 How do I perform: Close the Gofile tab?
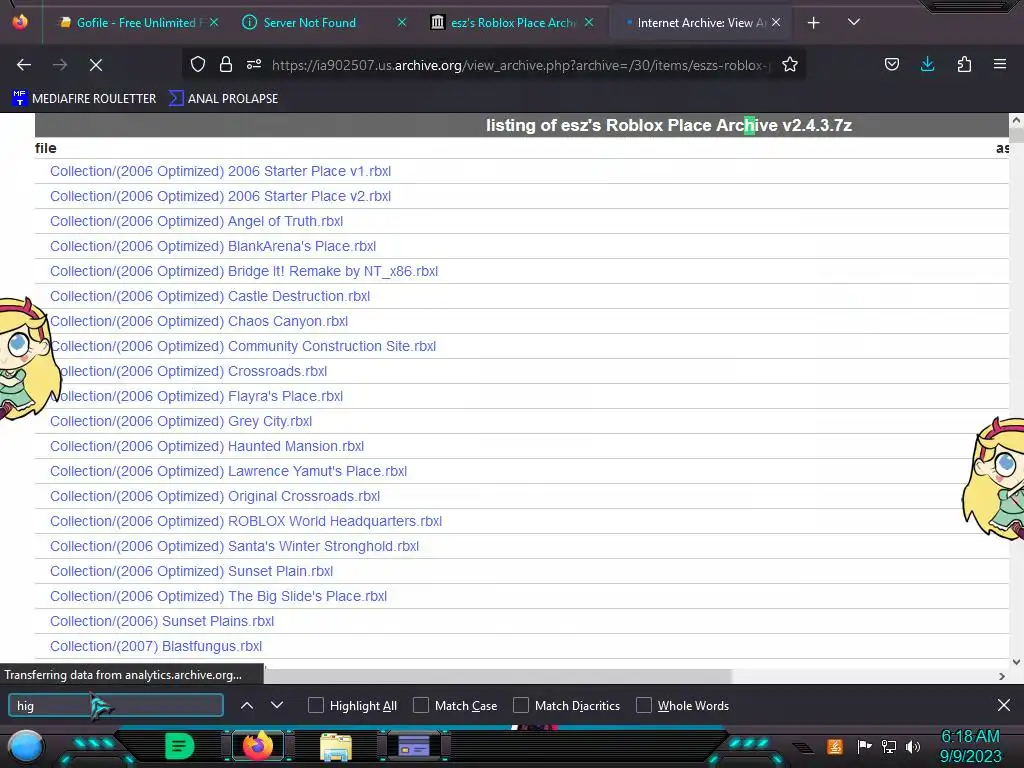pyautogui.click(x=214, y=22)
